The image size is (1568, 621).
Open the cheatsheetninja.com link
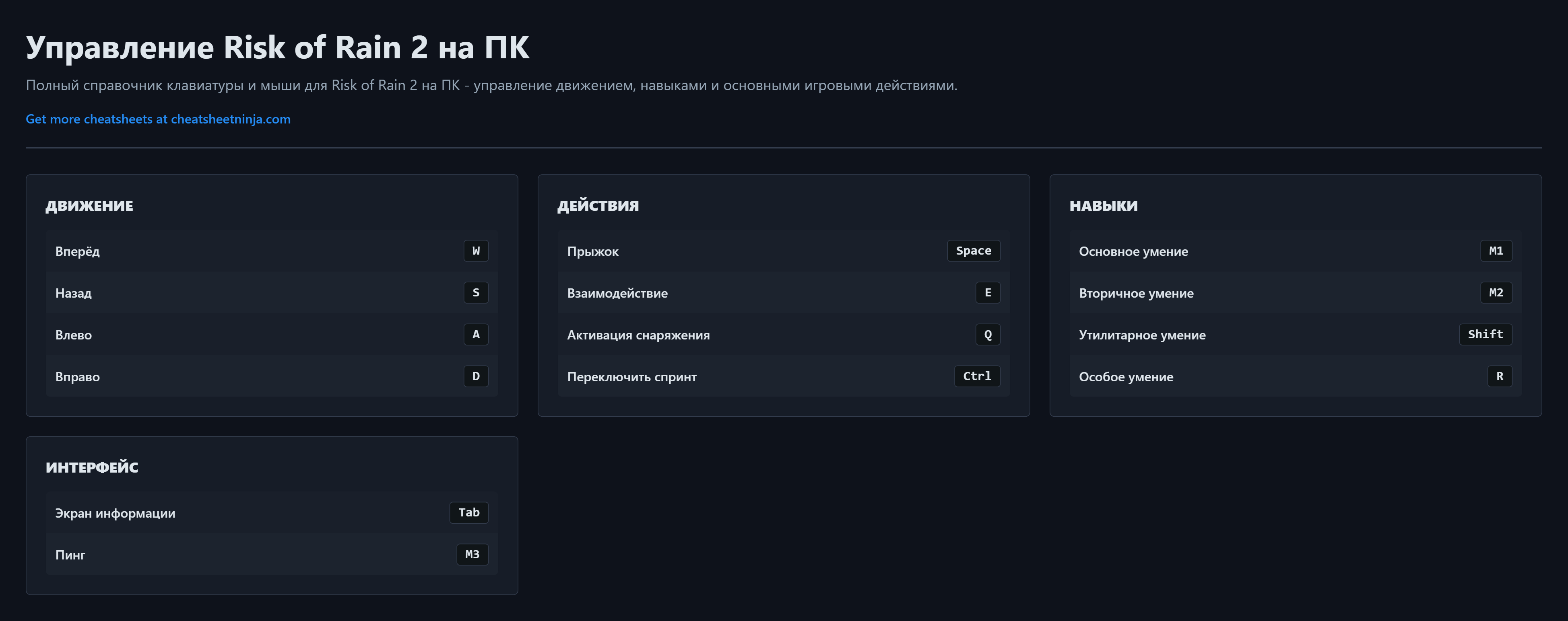158,119
